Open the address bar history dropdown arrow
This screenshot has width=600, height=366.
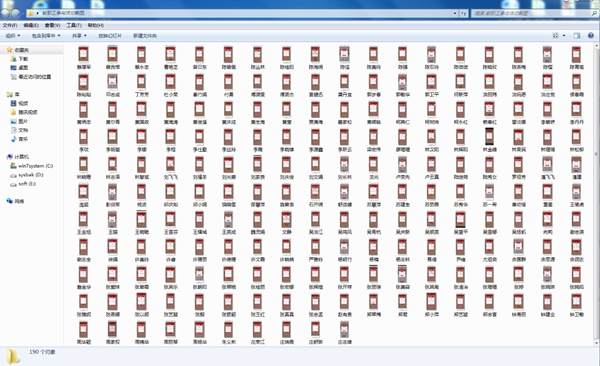[x=455, y=13]
